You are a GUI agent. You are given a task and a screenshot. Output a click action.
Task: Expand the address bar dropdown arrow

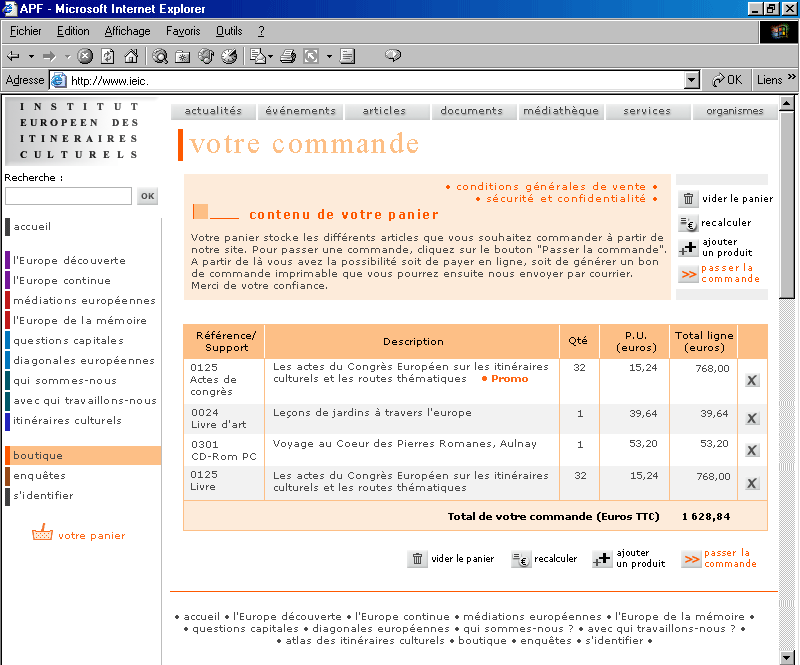692,80
